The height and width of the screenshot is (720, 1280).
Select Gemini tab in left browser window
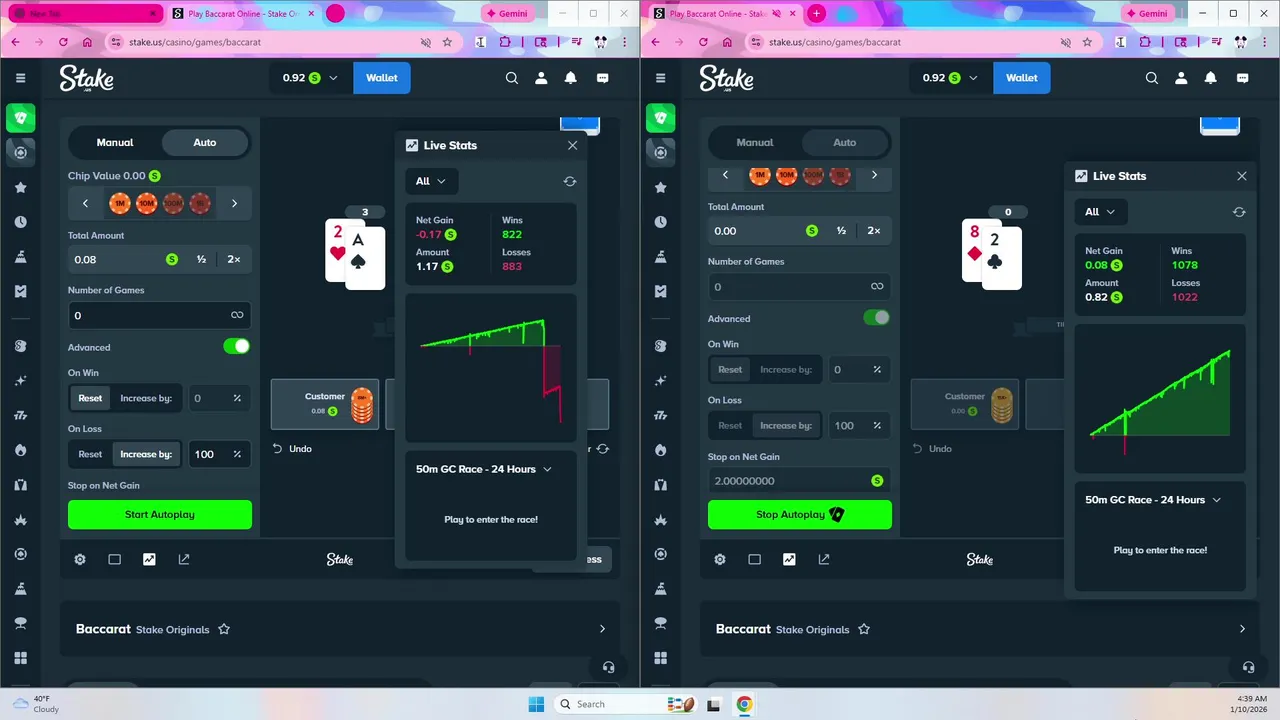click(x=506, y=14)
